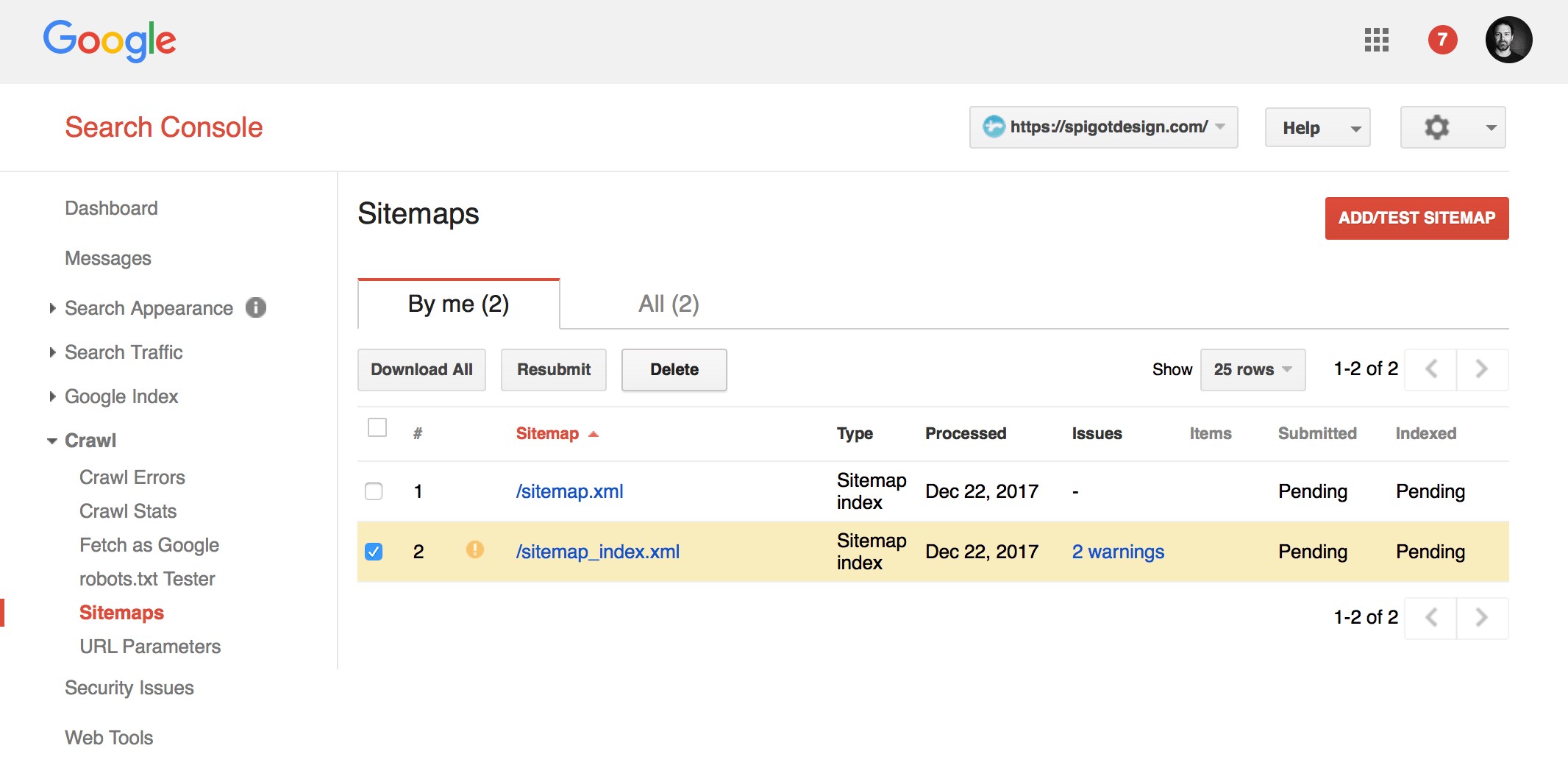Image resolution: width=1568 pixels, height=762 pixels.
Task: Click the Items column header
Action: coord(1211,434)
